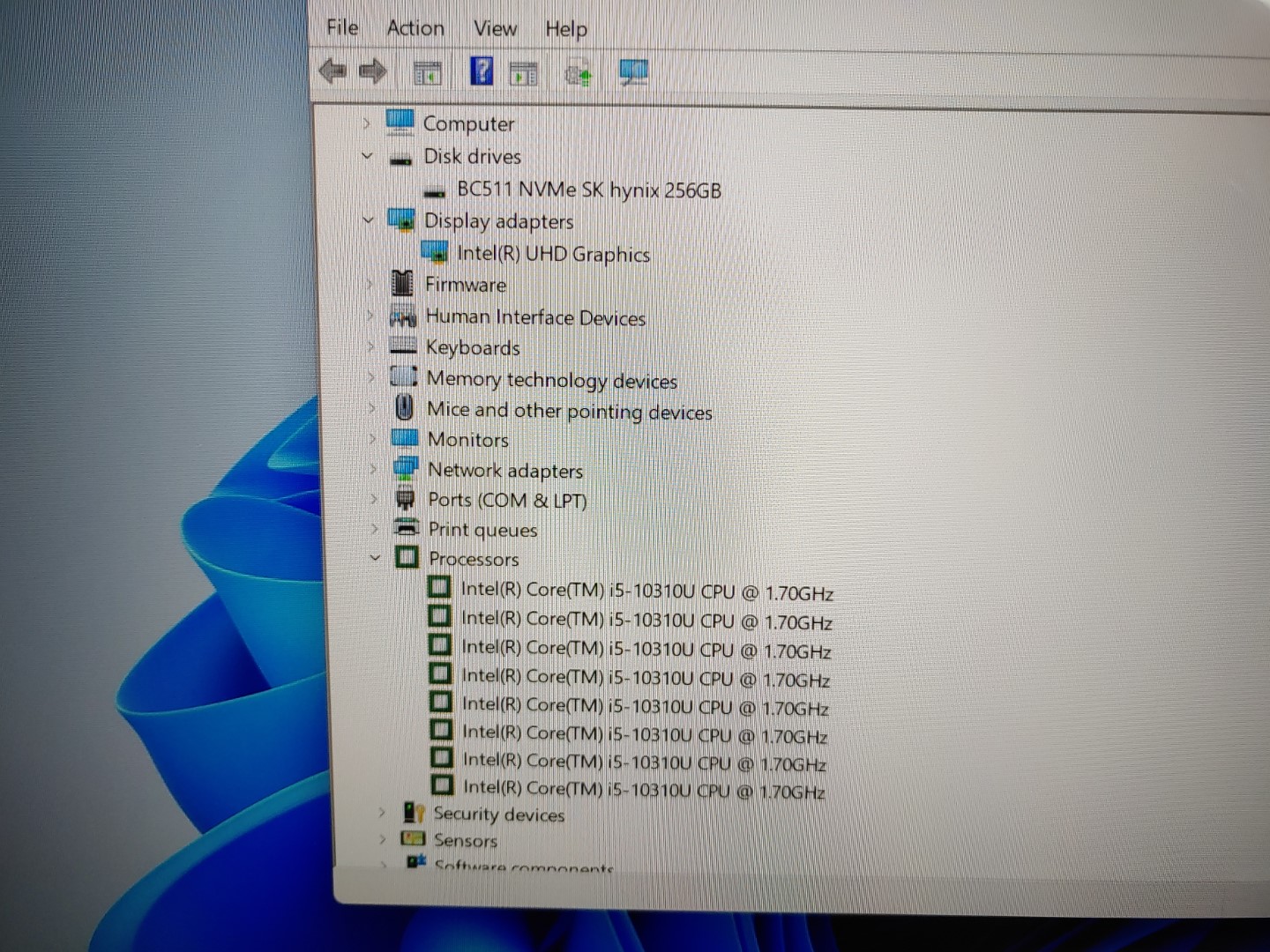
Task: Expand the Network adapters category
Action: pos(374,468)
